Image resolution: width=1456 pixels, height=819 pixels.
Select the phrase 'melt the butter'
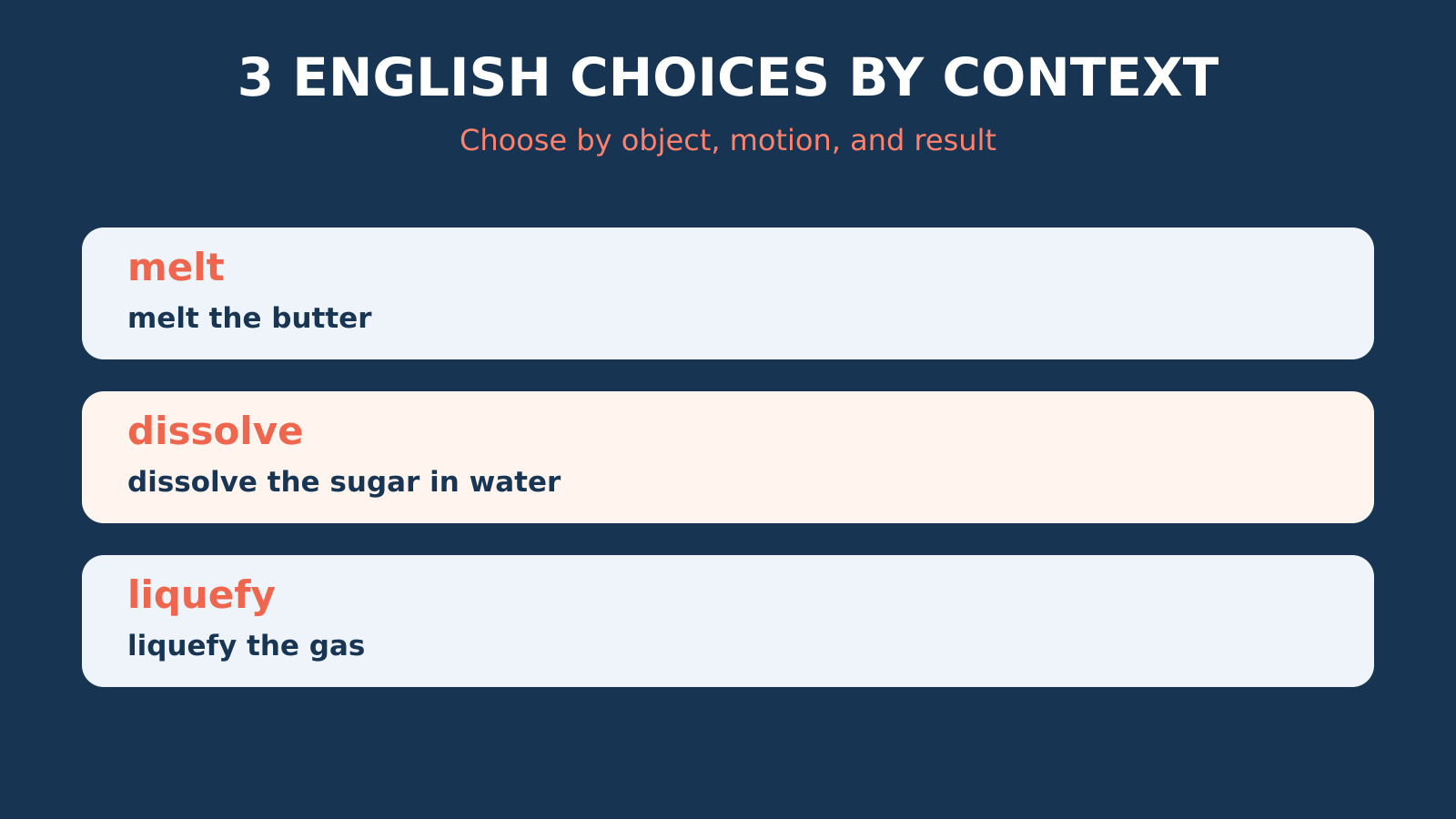tap(249, 318)
